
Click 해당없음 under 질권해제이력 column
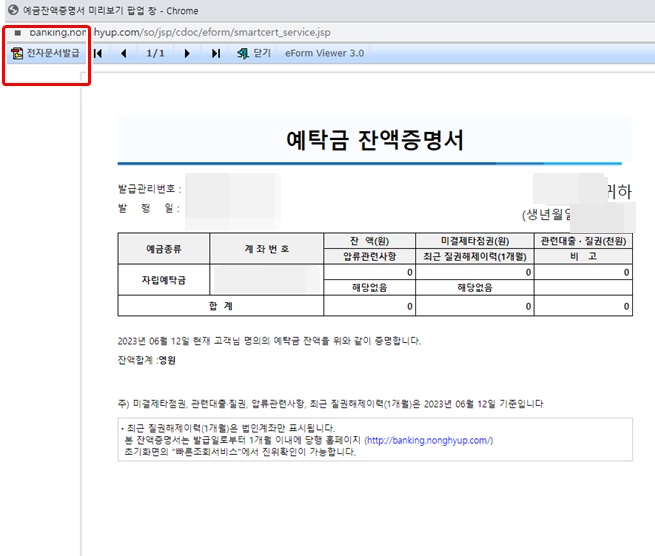475,287
